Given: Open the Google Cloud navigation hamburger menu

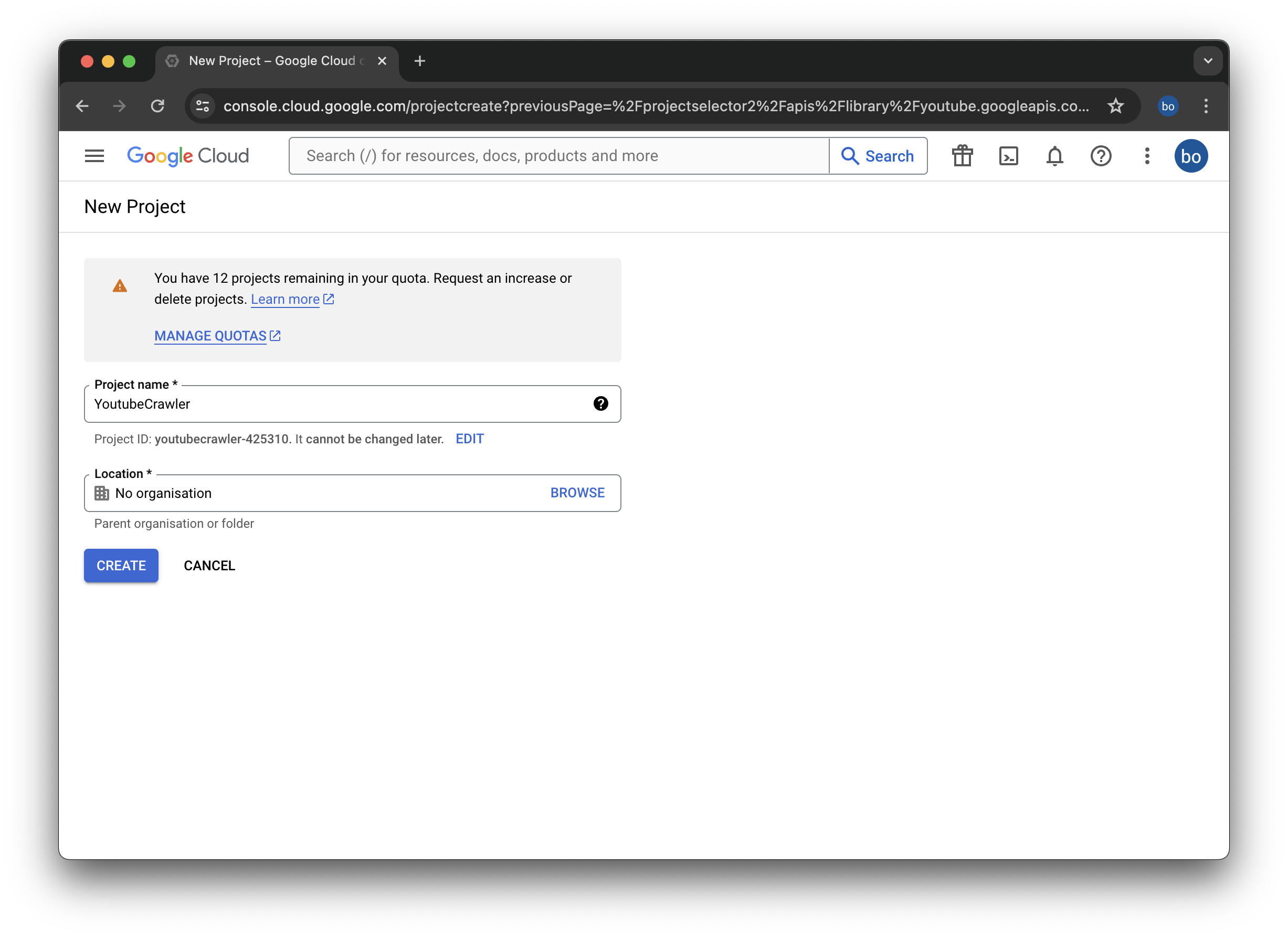Looking at the screenshot, I should tap(94, 156).
